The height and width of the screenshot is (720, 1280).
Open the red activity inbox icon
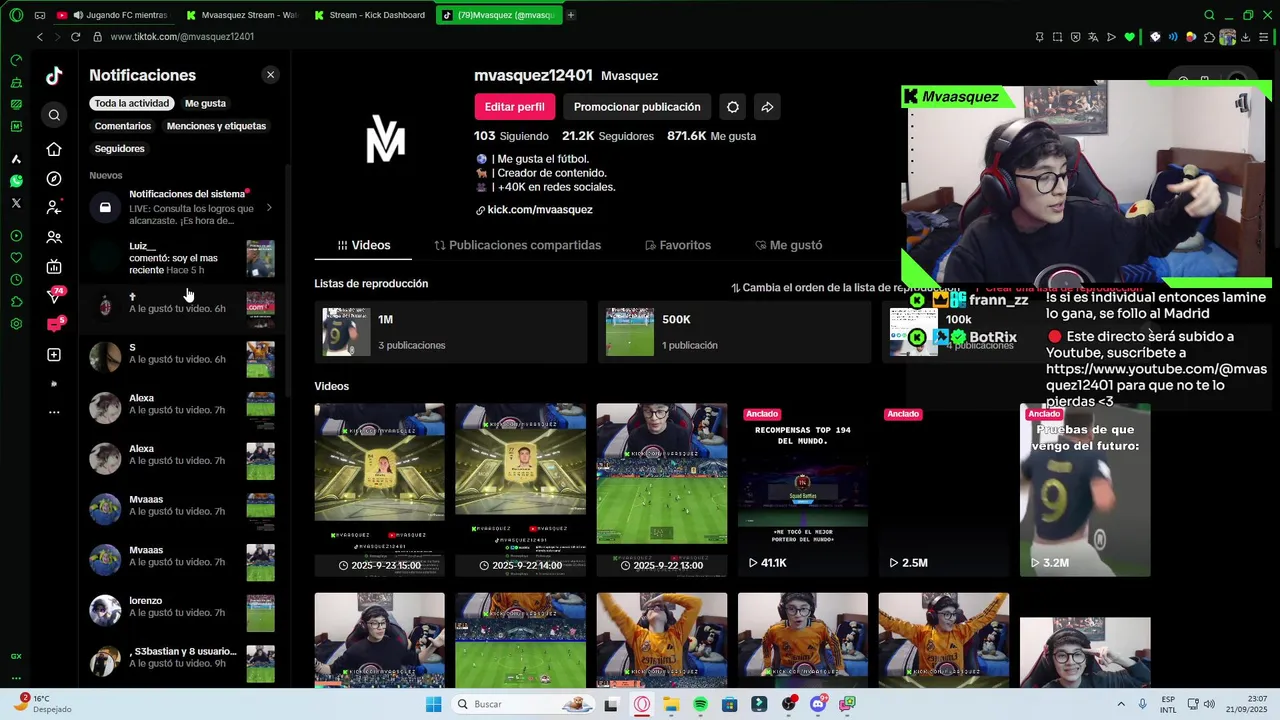pyautogui.click(x=55, y=324)
